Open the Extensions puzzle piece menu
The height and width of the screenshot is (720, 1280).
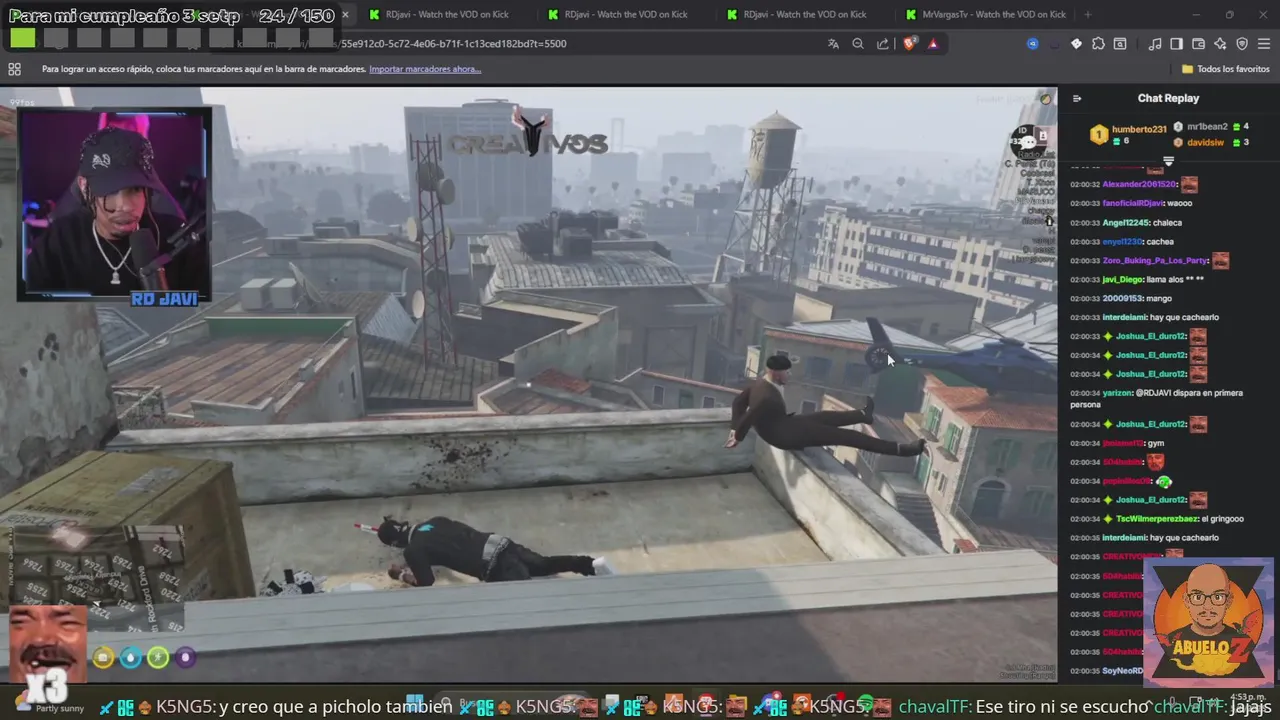pyautogui.click(x=1098, y=44)
